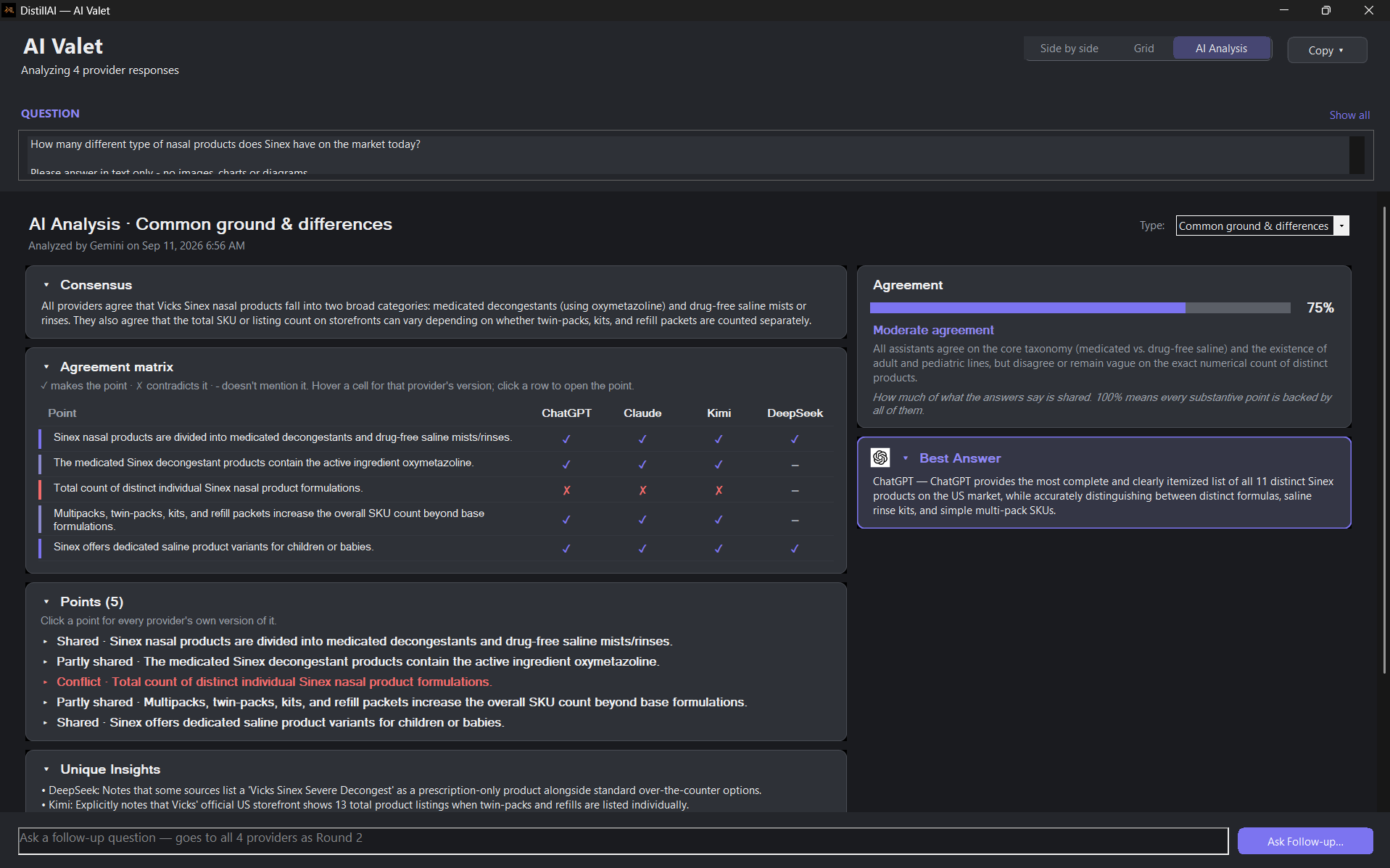Collapse the Points (5) section
The image size is (1390, 868).
click(x=46, y=602)
